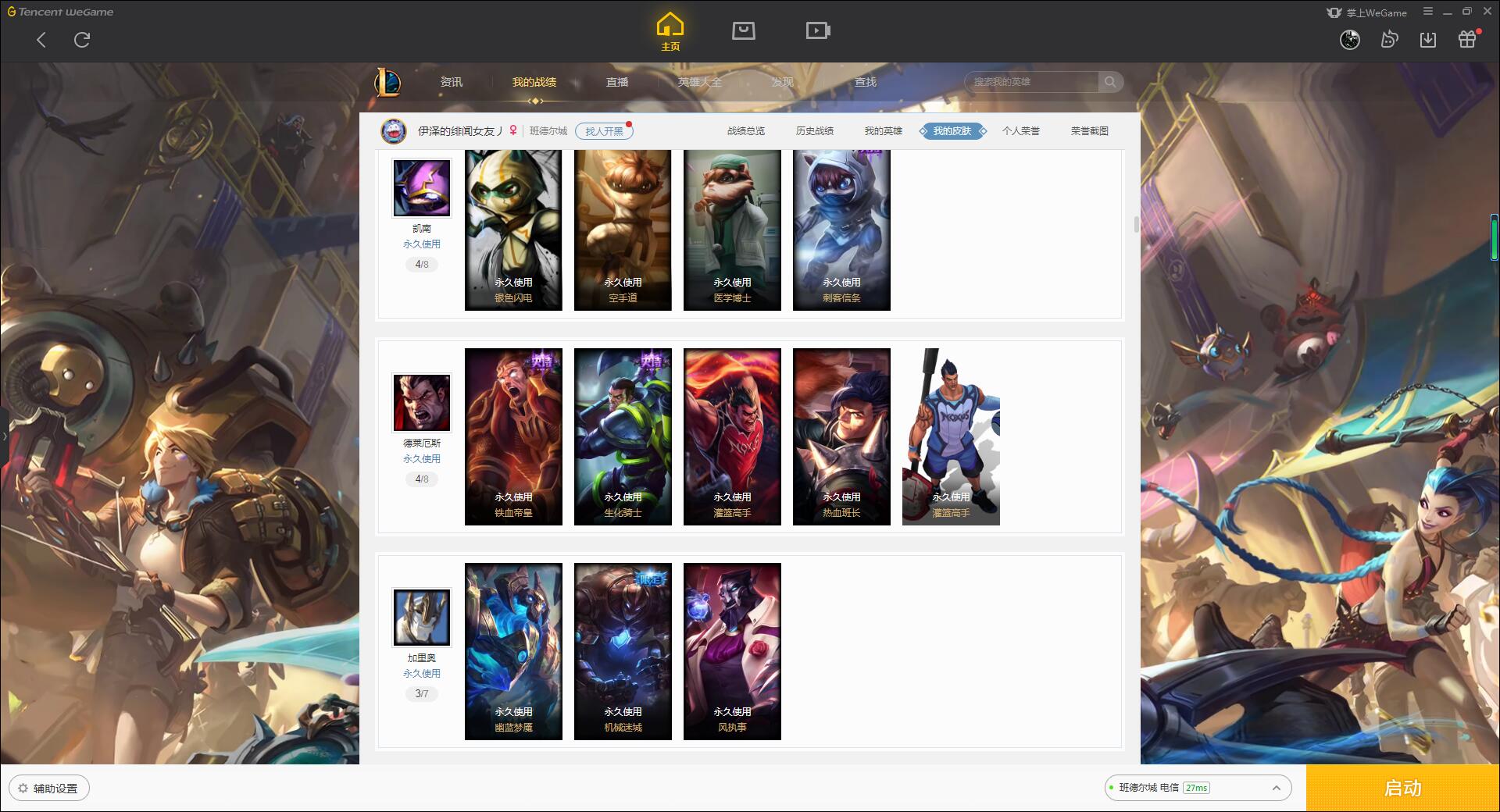Click the 4/8 skin count under 凯南
This screenshot has height=812, width=1500.
(x=422, y=265)
